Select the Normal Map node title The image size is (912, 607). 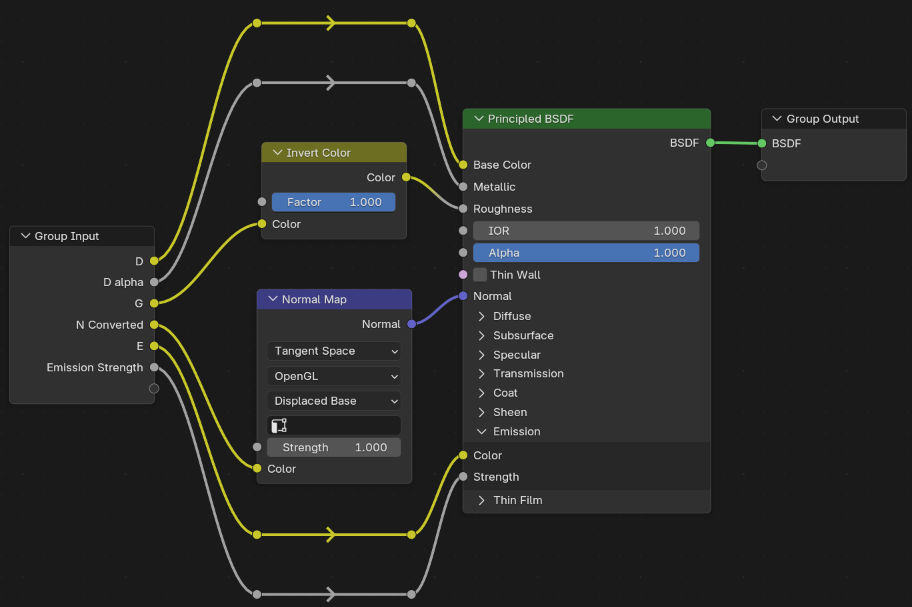tap(314, 299)
